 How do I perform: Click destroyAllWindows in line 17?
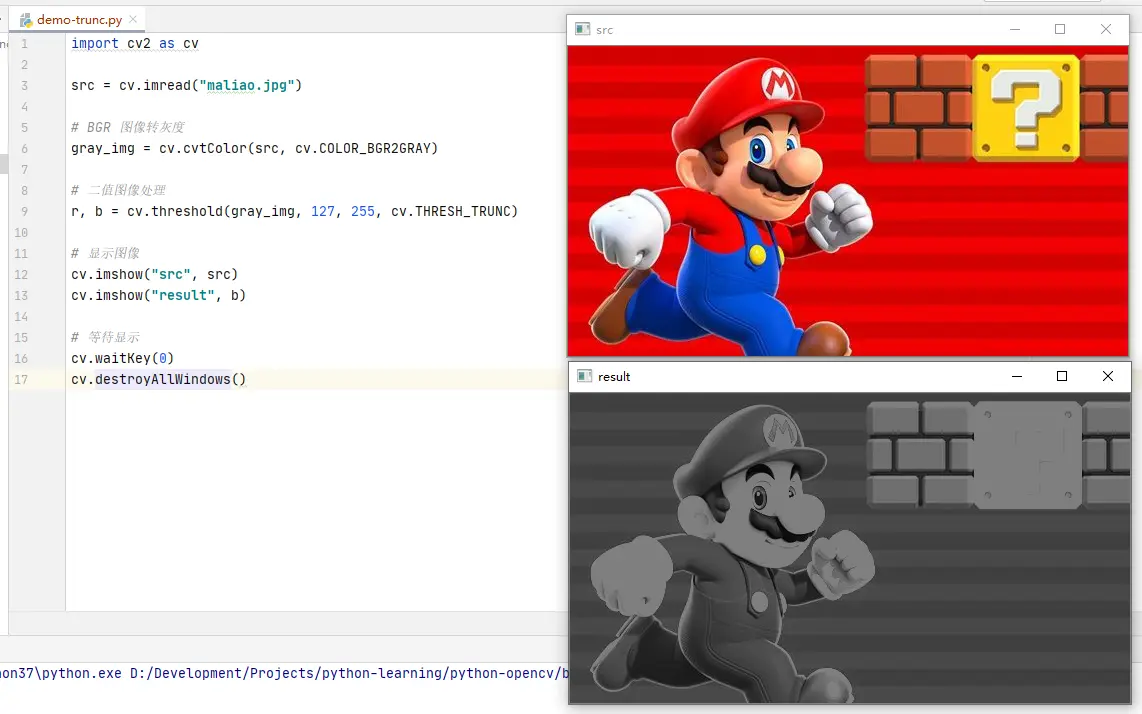coord(162,380)
